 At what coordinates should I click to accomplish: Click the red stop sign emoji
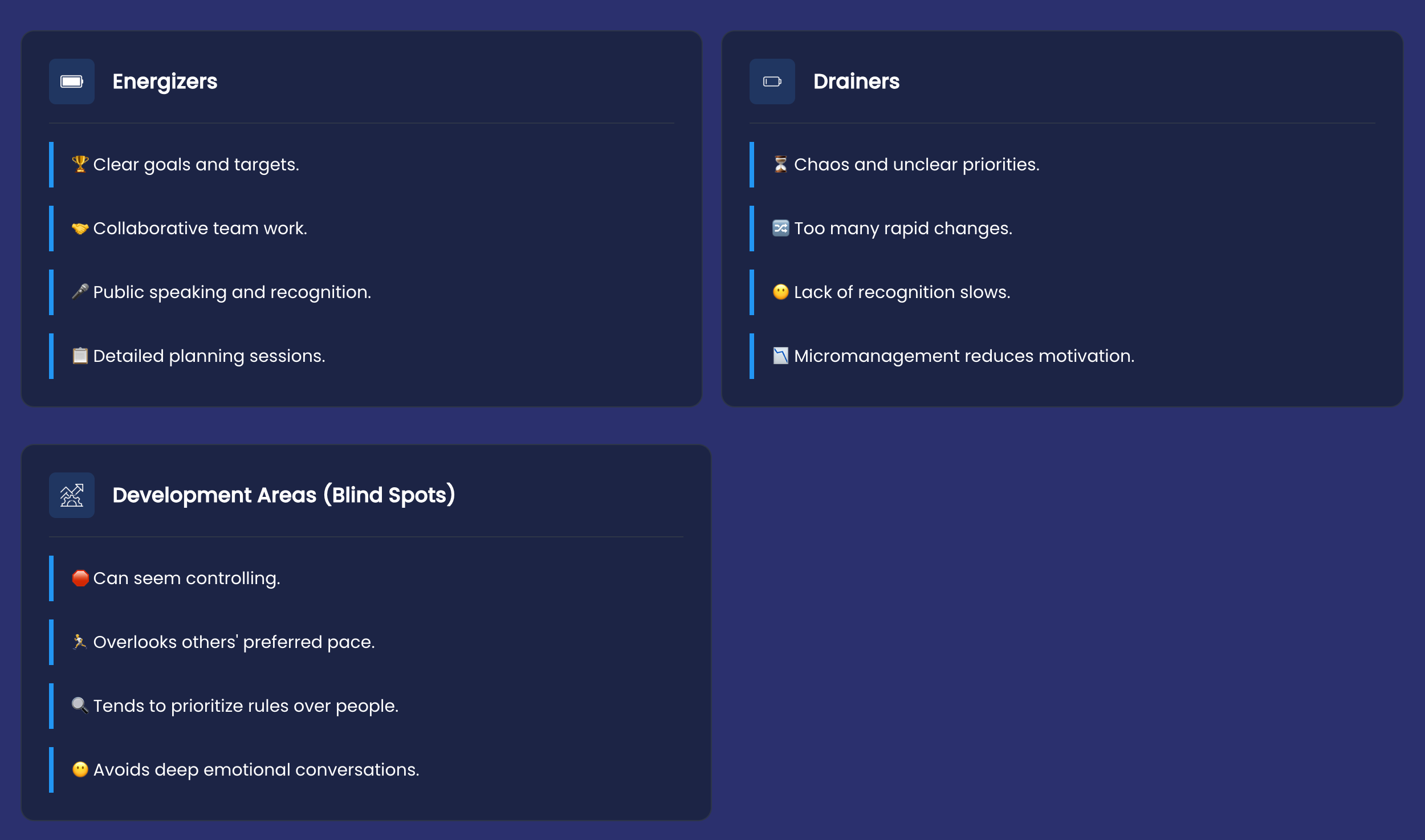pyautogui.click(x=80, y=578)
